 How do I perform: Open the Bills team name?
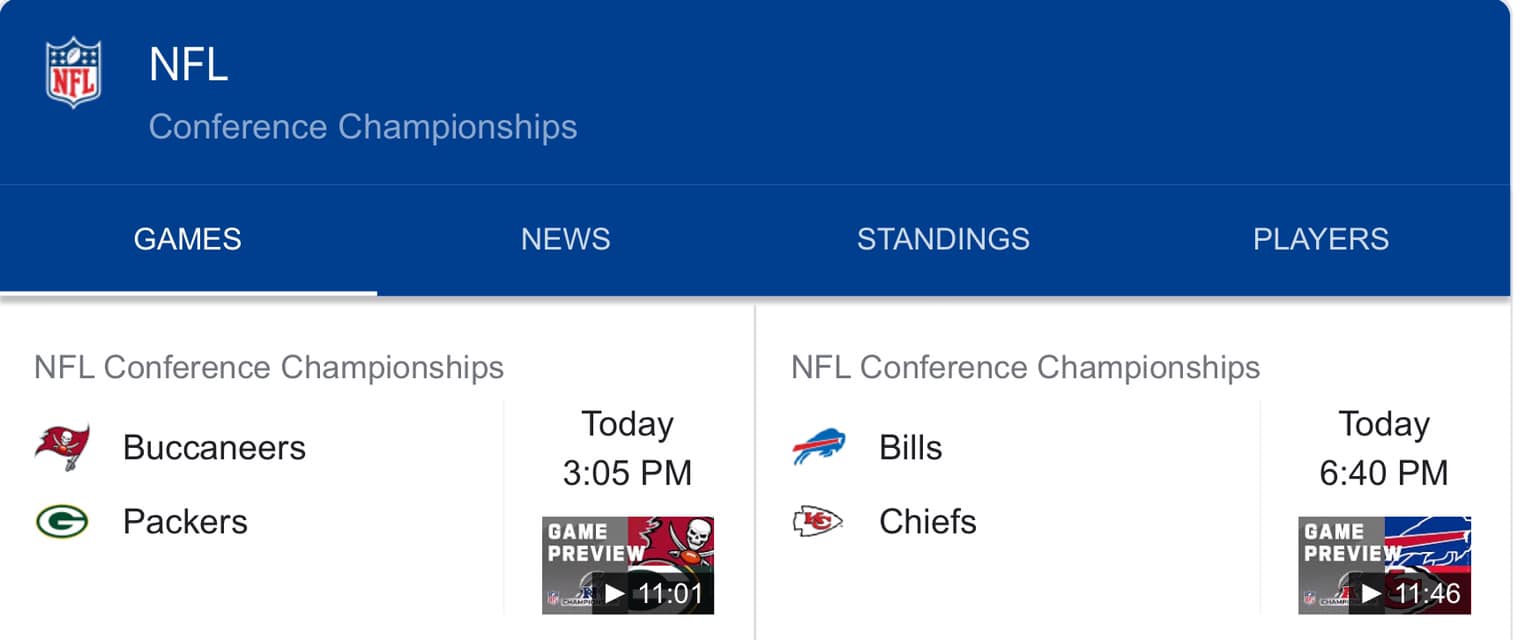(911, 447)
